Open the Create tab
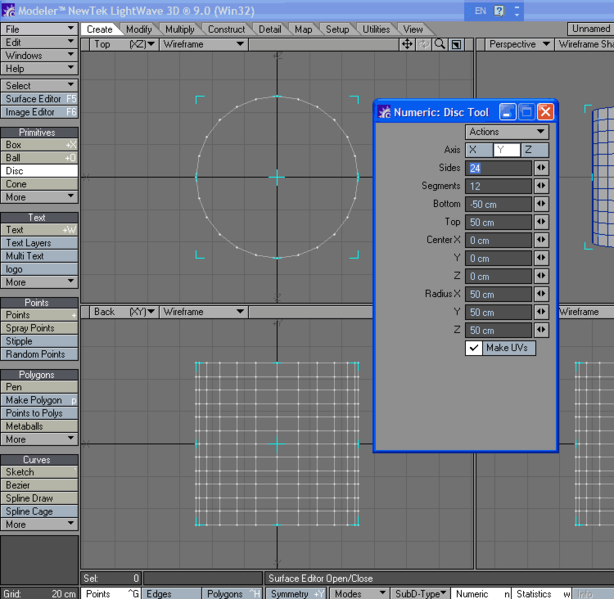 (99, 29)
